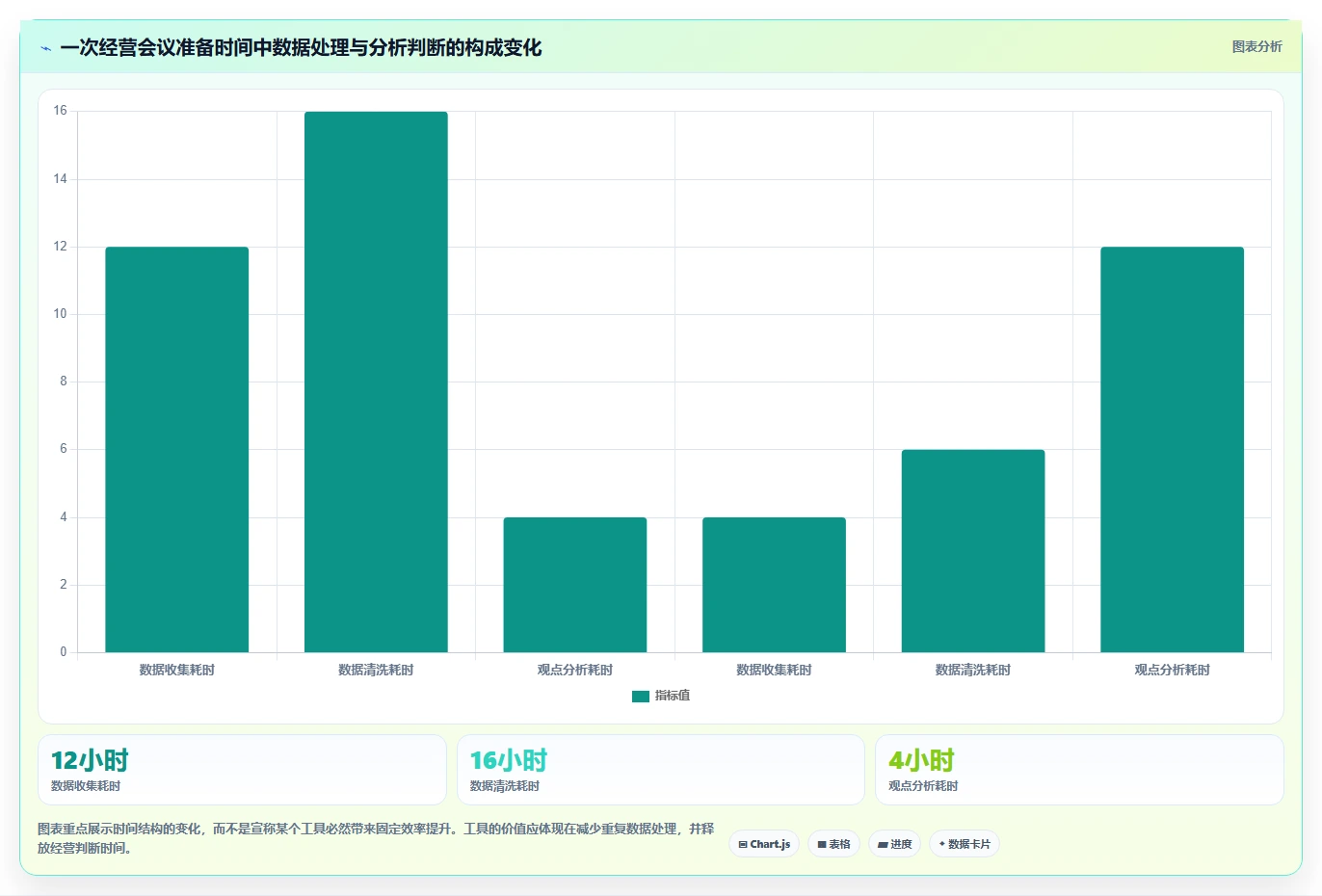Click the axis label under the 16-high bar
The width and height of the screenshot is (1322, 896).
click(376, 670)
